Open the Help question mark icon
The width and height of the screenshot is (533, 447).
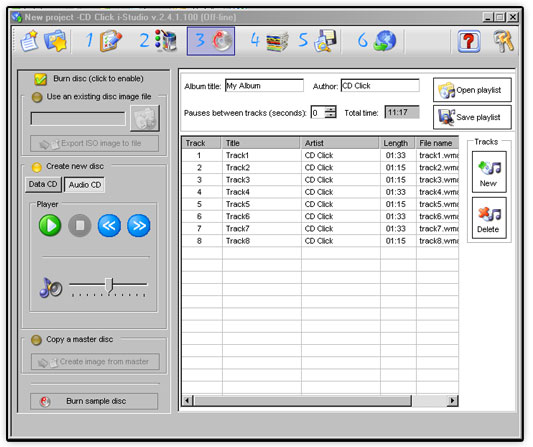[469, 41]
